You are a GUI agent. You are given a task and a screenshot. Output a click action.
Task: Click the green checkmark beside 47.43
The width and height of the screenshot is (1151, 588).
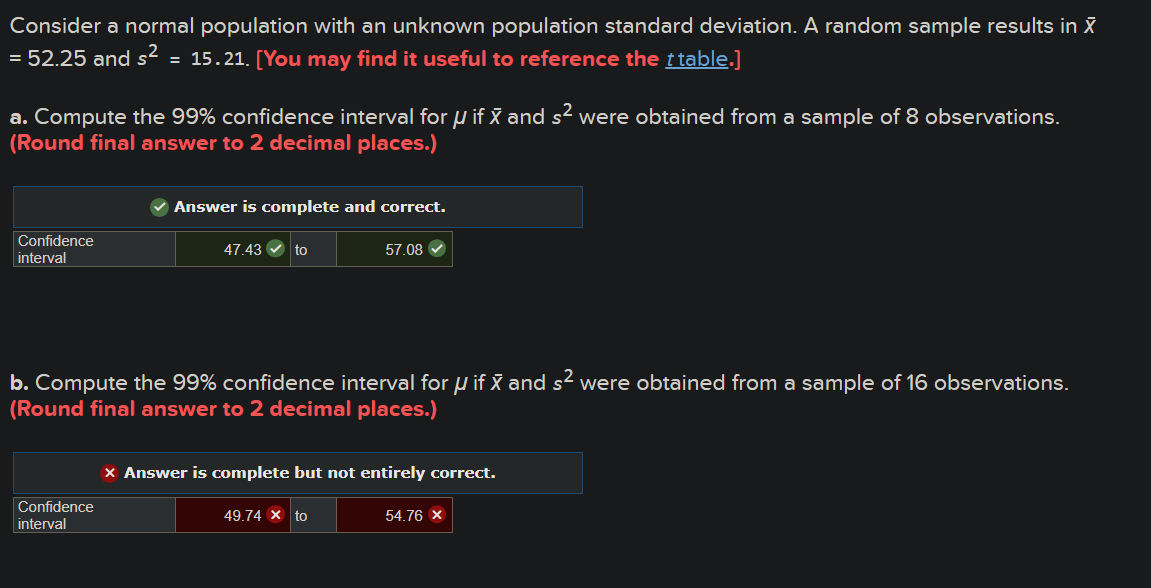275,249
